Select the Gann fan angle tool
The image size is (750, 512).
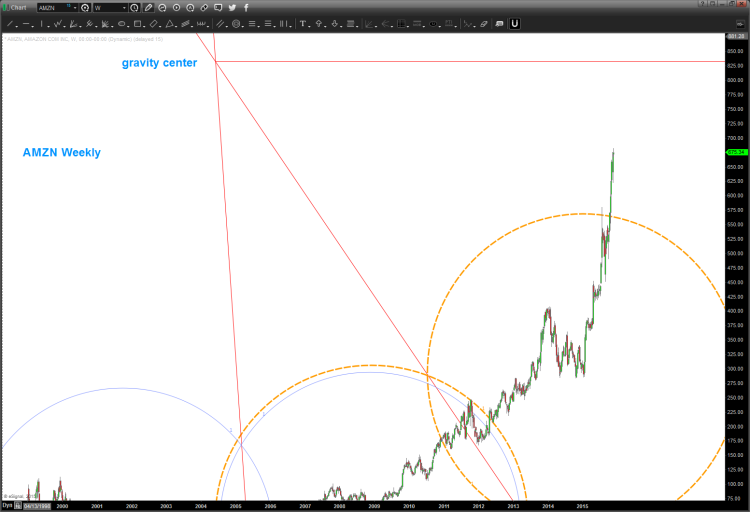(x=73, y=23)
